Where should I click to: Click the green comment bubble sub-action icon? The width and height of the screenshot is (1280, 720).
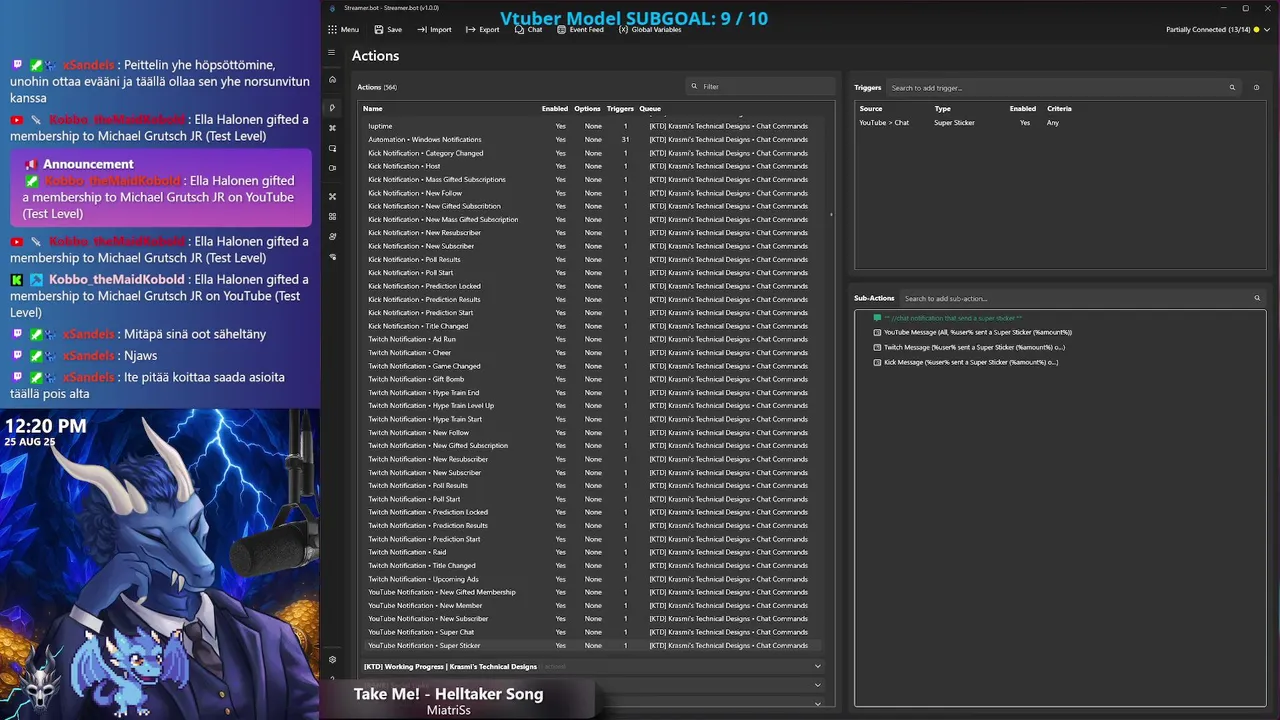[x=877, y=318]
